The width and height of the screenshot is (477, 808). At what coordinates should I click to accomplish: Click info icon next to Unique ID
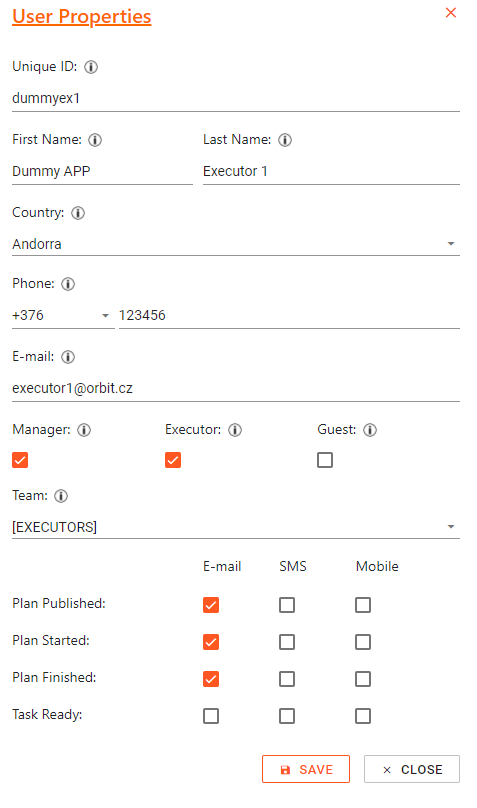91,67
